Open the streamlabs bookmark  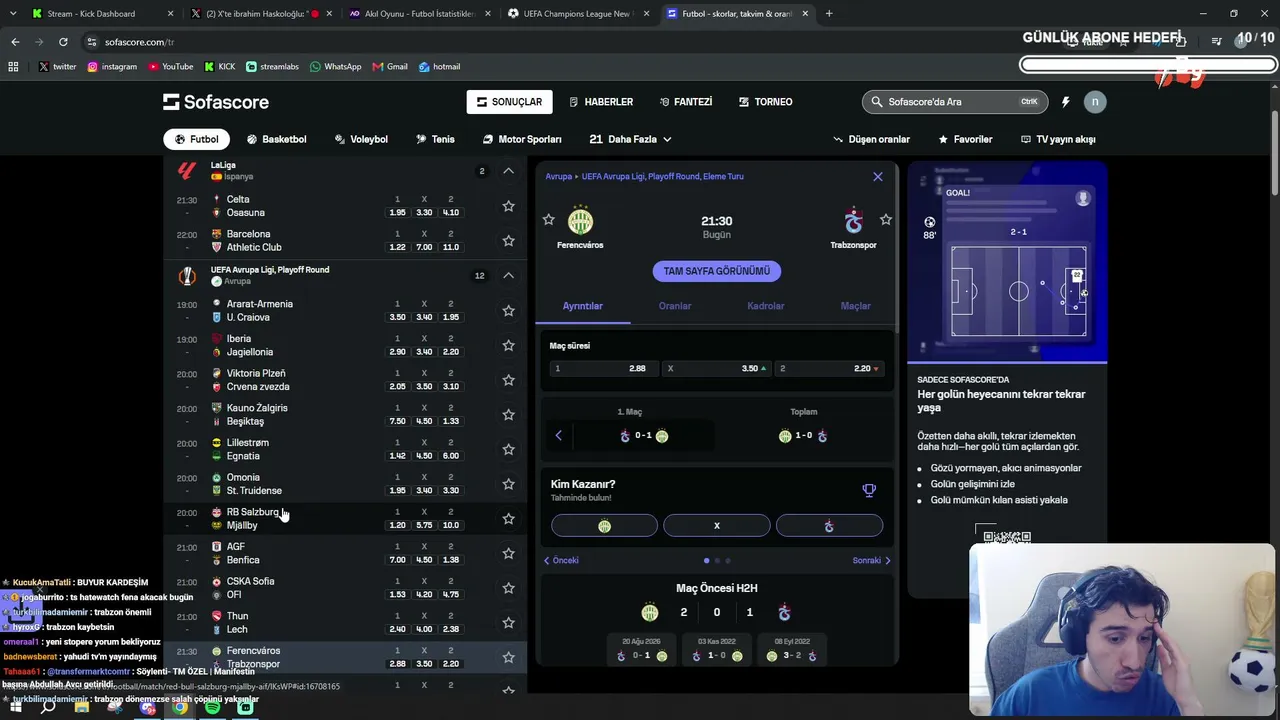[x=272, y=67]
